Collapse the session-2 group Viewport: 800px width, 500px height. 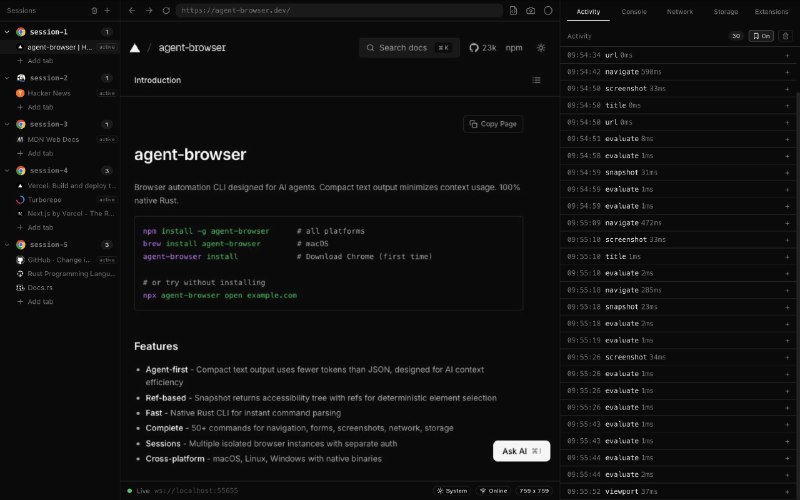(x=7, y=78)
